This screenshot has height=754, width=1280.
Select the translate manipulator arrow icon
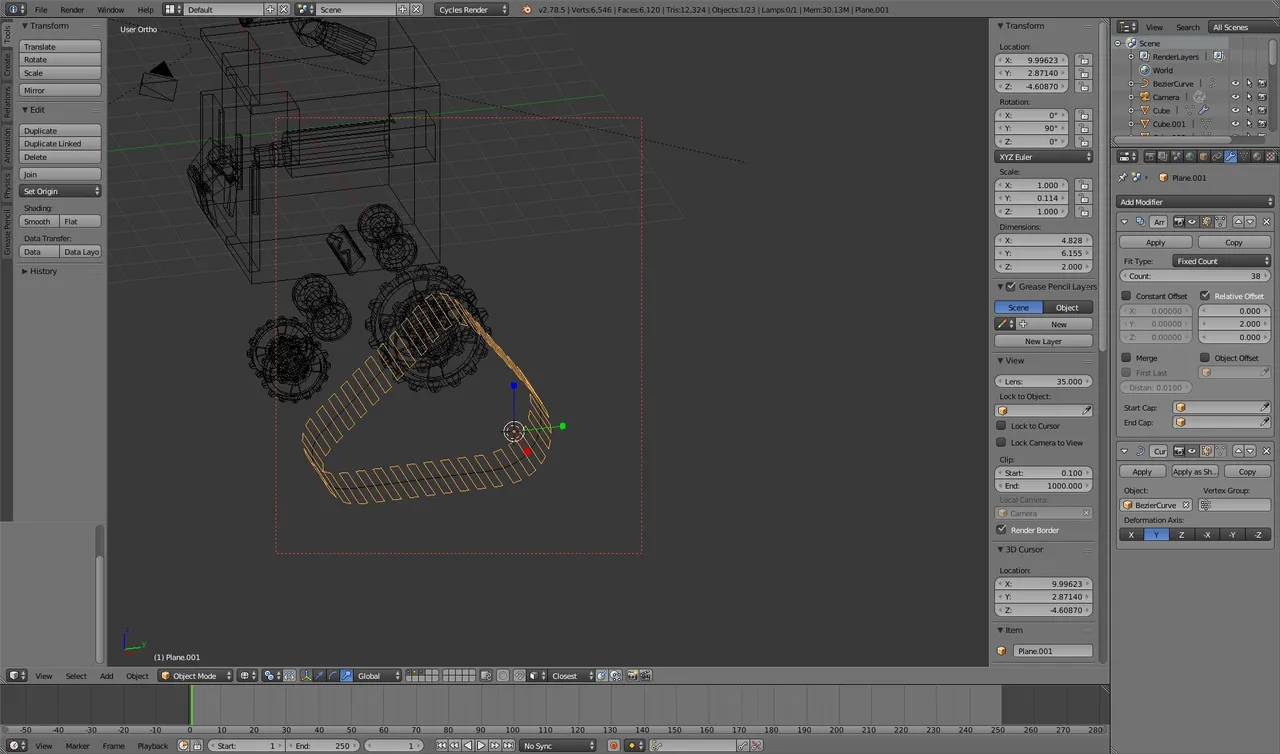click(x=320, y=676)
